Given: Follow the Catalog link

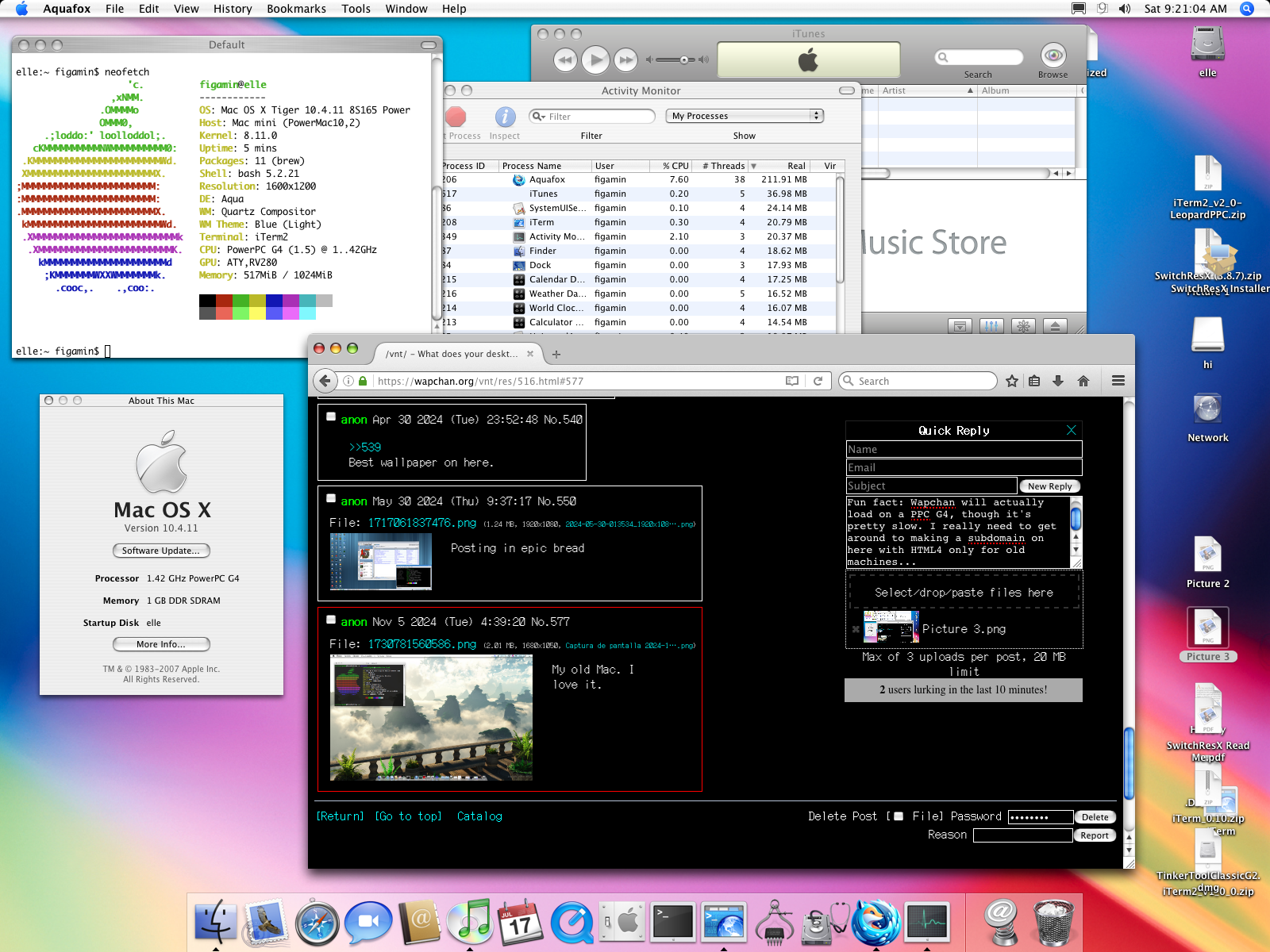Looking at the screenshot, I should 479,816.
